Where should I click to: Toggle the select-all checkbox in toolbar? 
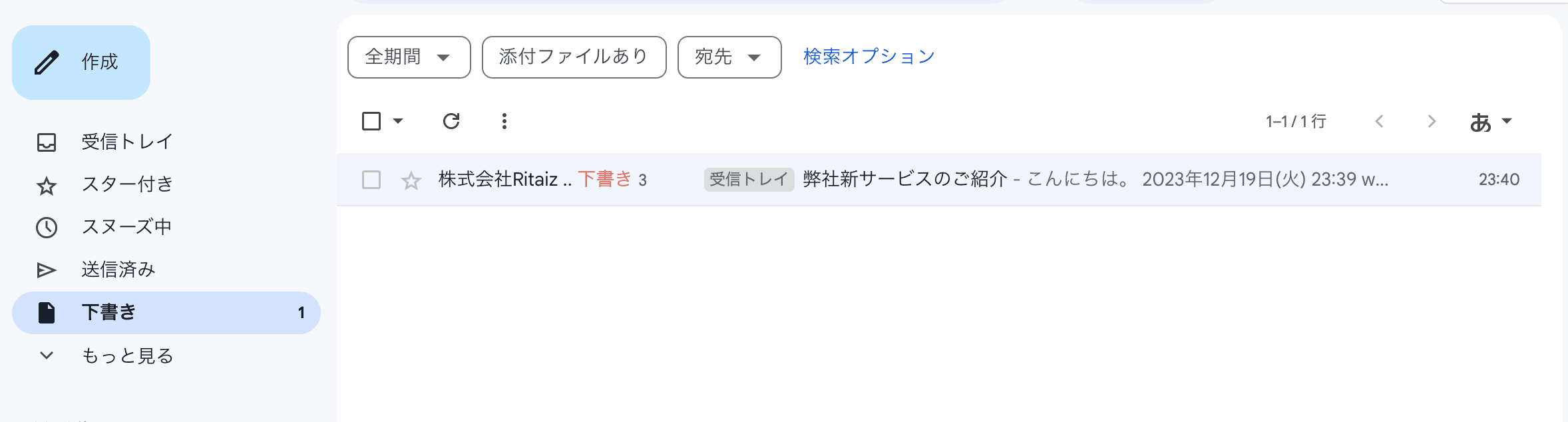point(371,121)
